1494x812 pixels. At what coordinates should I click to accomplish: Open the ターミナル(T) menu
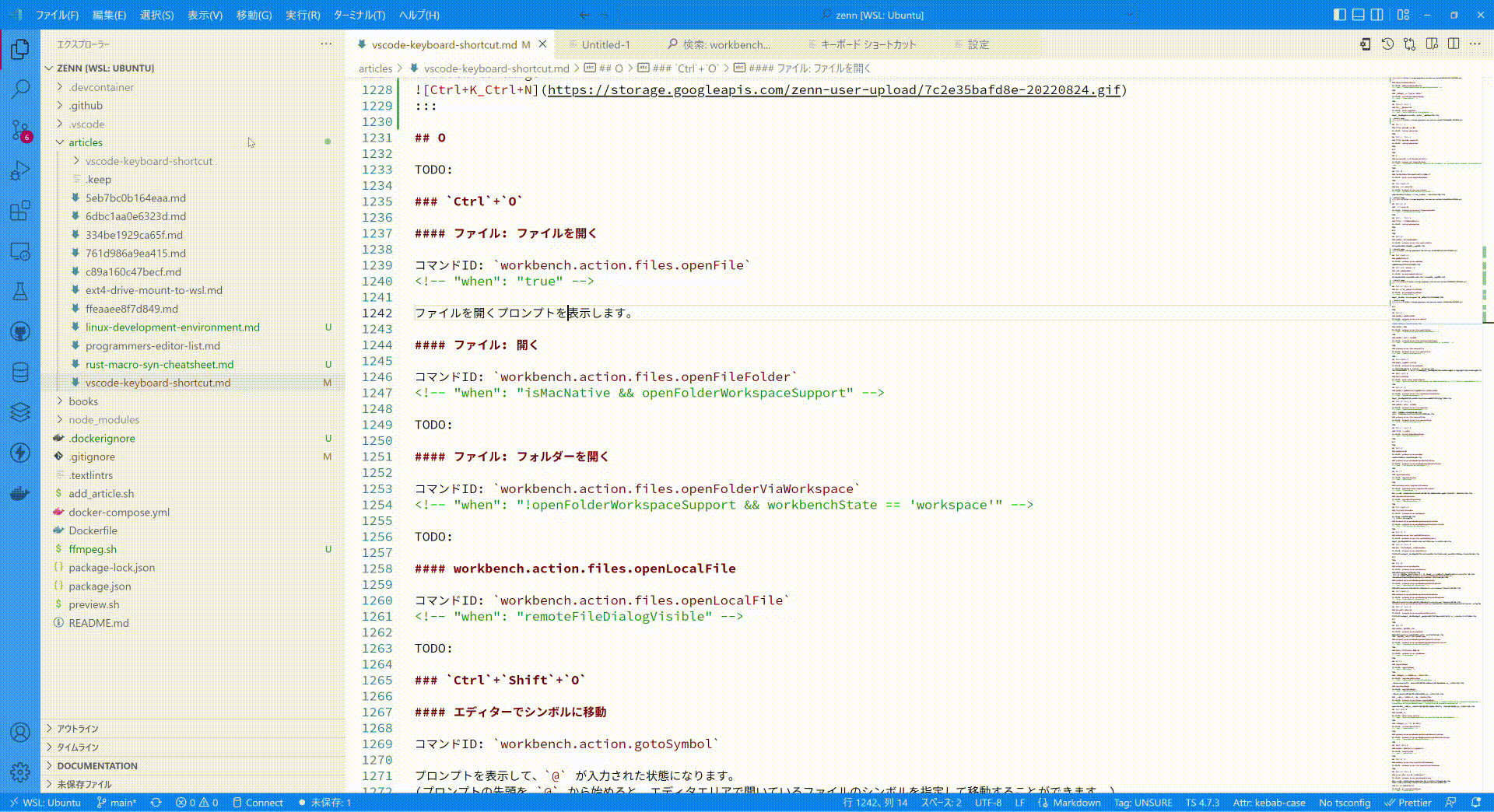359,15
